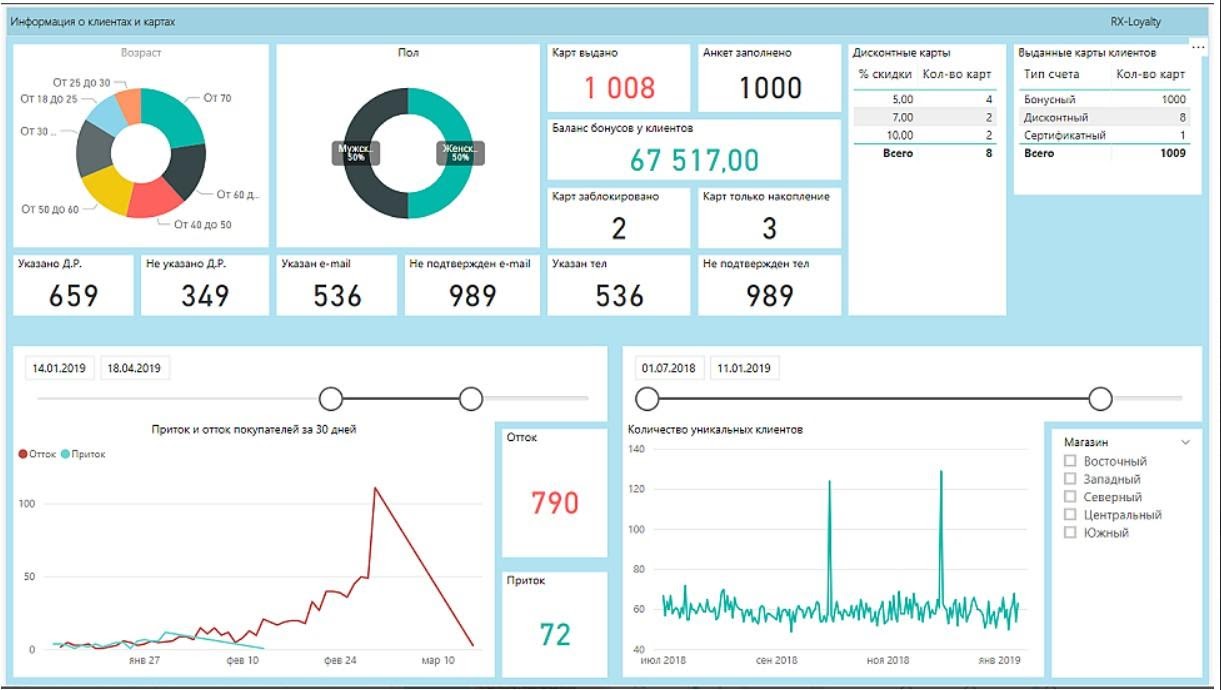Grab the left handle of the 01.07.2018 date slider
The width and height of the screenshot is (1221, 690).
tap(648, 399)
